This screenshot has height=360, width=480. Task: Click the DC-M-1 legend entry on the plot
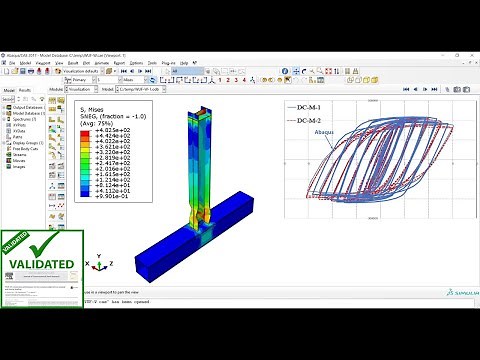(x=304, y=107)
